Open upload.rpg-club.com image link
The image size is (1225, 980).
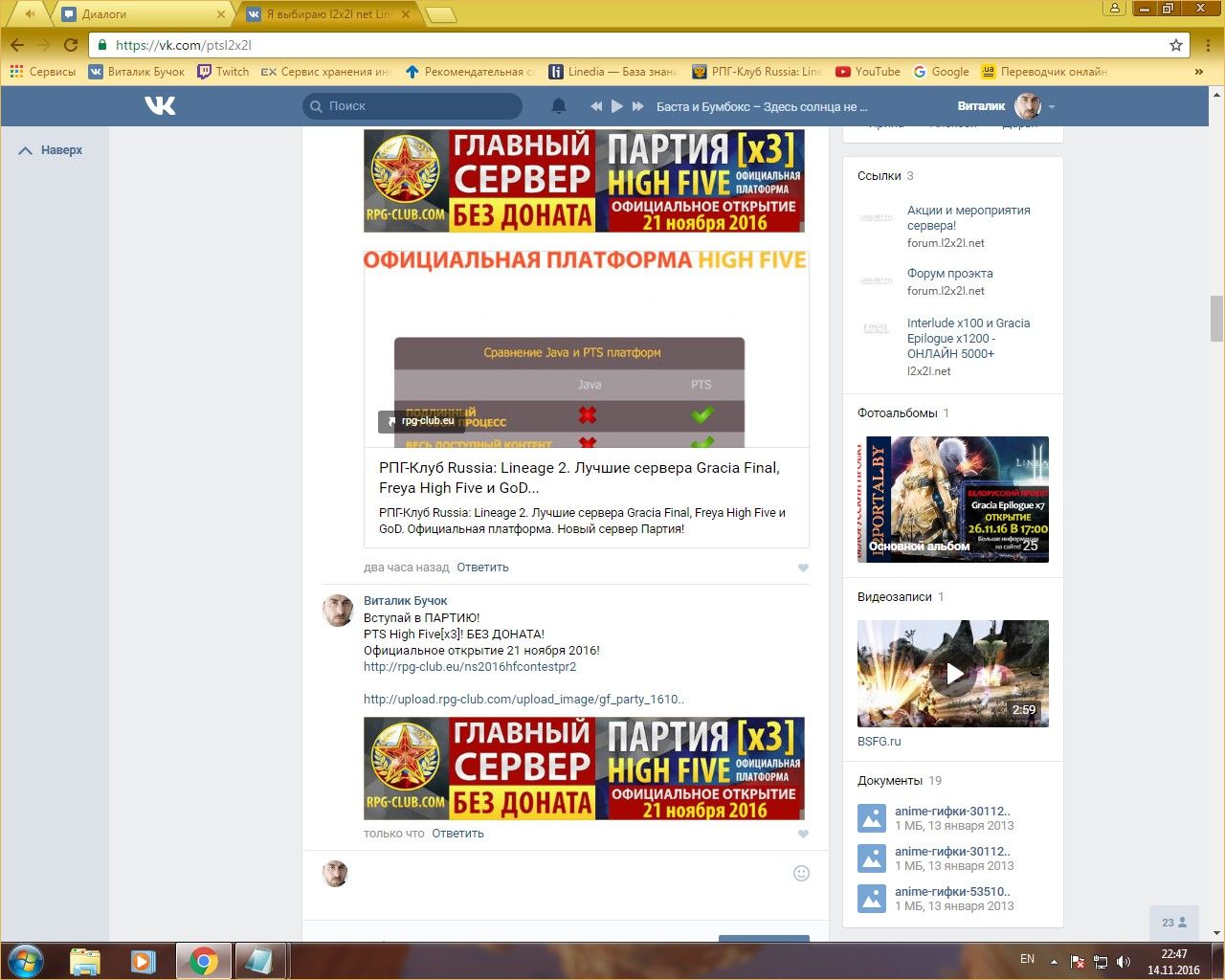[x=523, y=699]
